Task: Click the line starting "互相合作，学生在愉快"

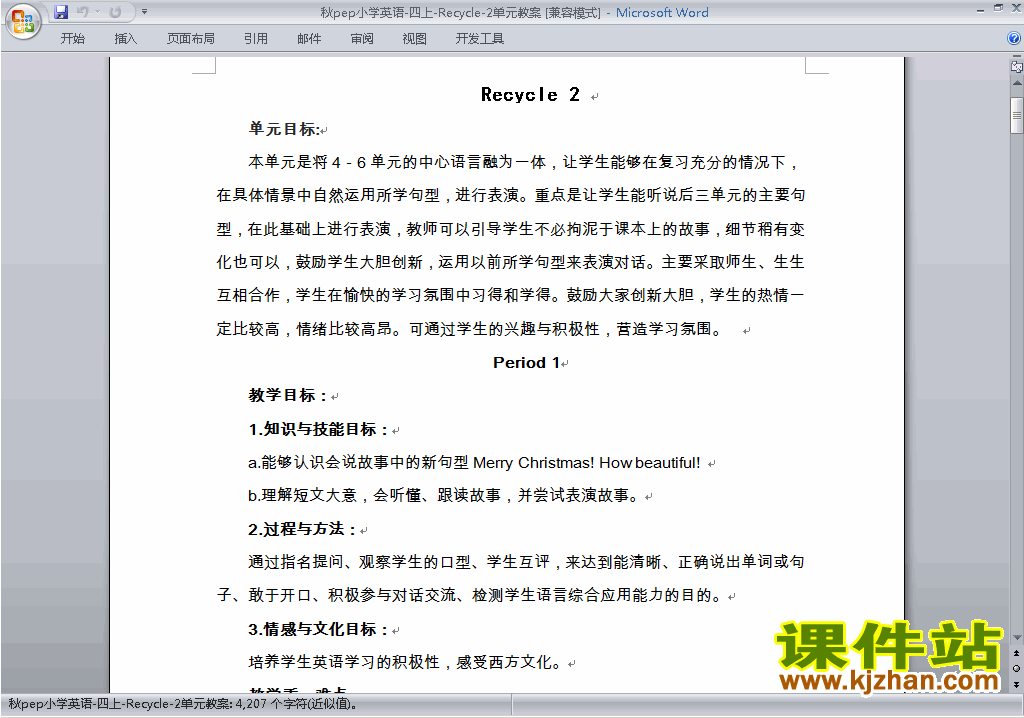Action: tap(511, 295)
